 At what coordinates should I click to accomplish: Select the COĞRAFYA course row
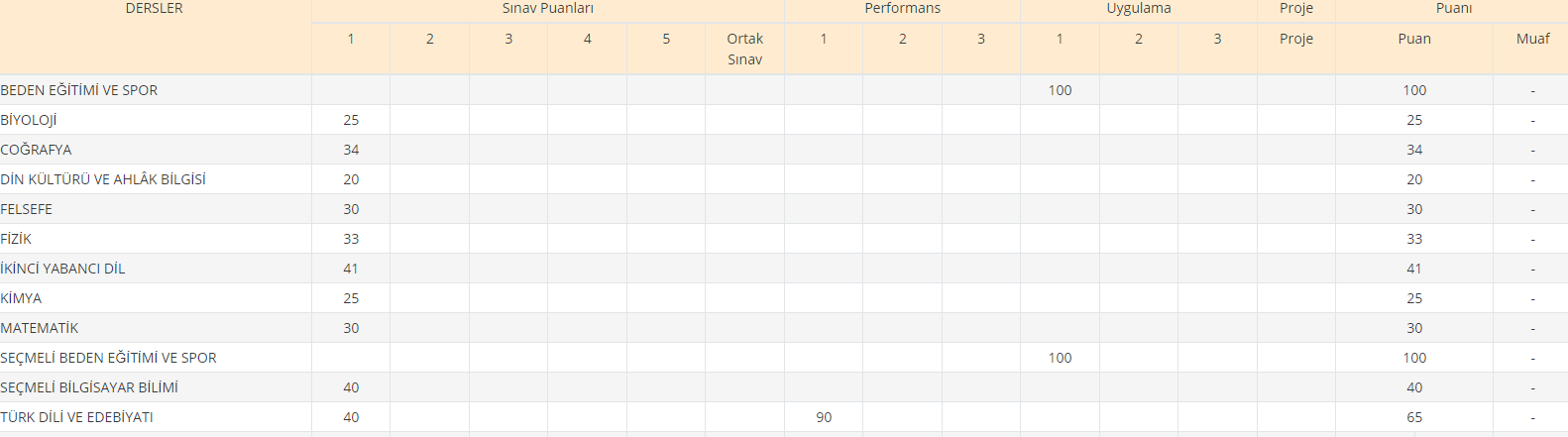click(x=784, y=150)
